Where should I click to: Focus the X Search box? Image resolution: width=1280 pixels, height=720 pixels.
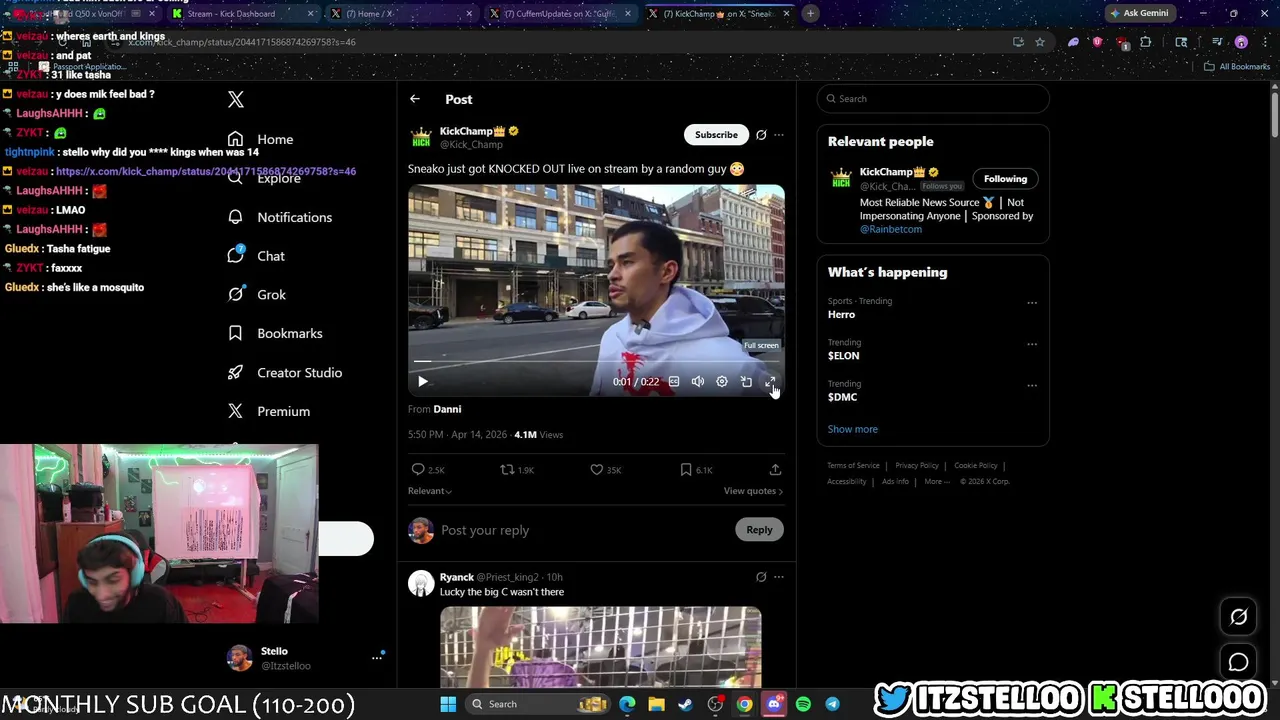coord(932,99)
